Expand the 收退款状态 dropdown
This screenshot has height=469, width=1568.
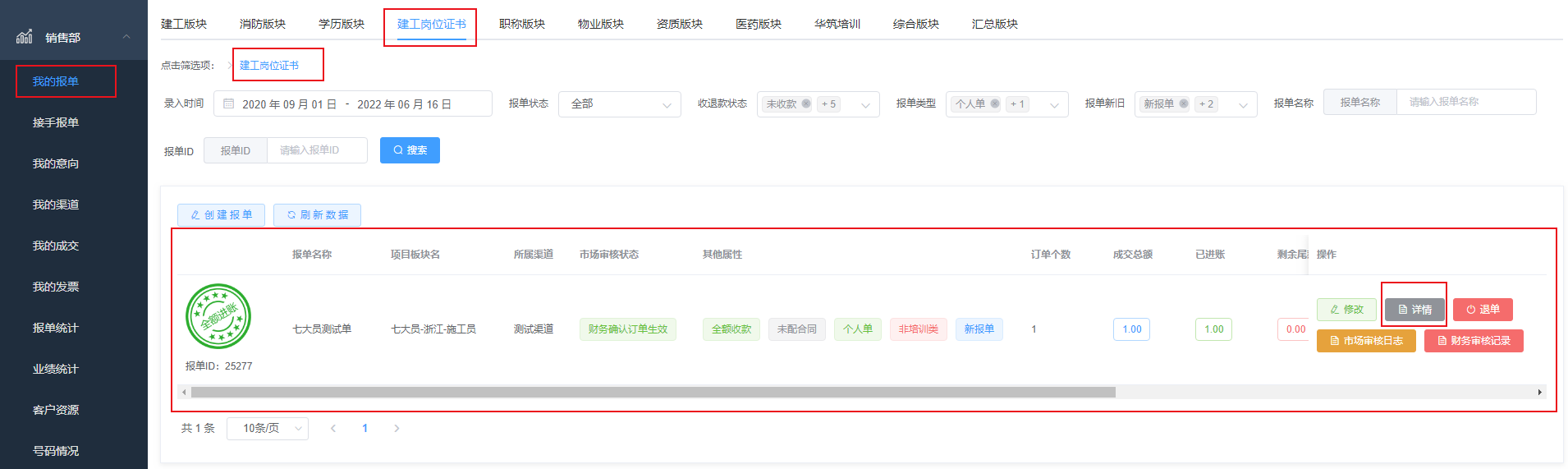865,104
